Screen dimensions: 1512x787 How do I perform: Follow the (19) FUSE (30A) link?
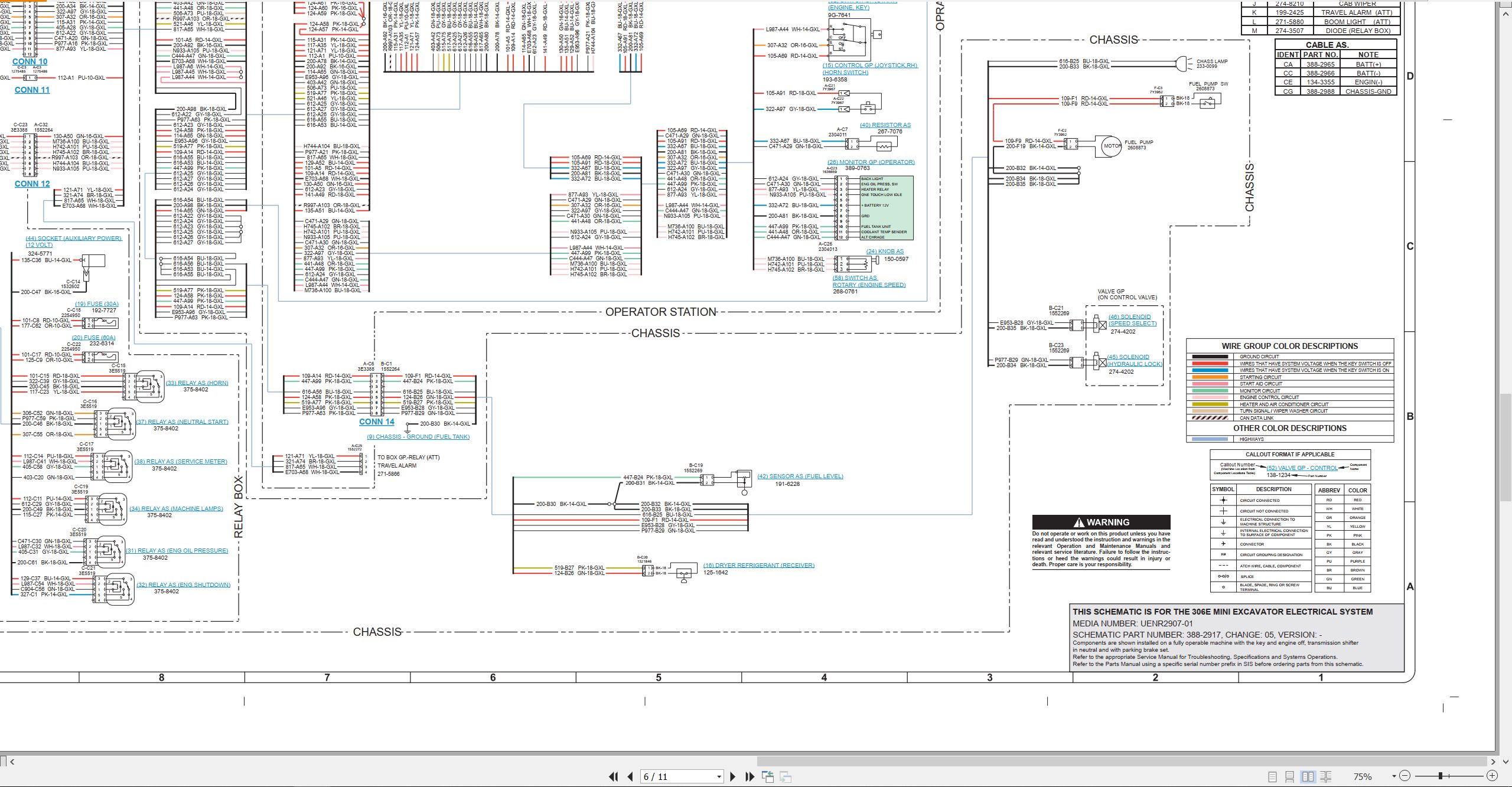coord(97,304)
